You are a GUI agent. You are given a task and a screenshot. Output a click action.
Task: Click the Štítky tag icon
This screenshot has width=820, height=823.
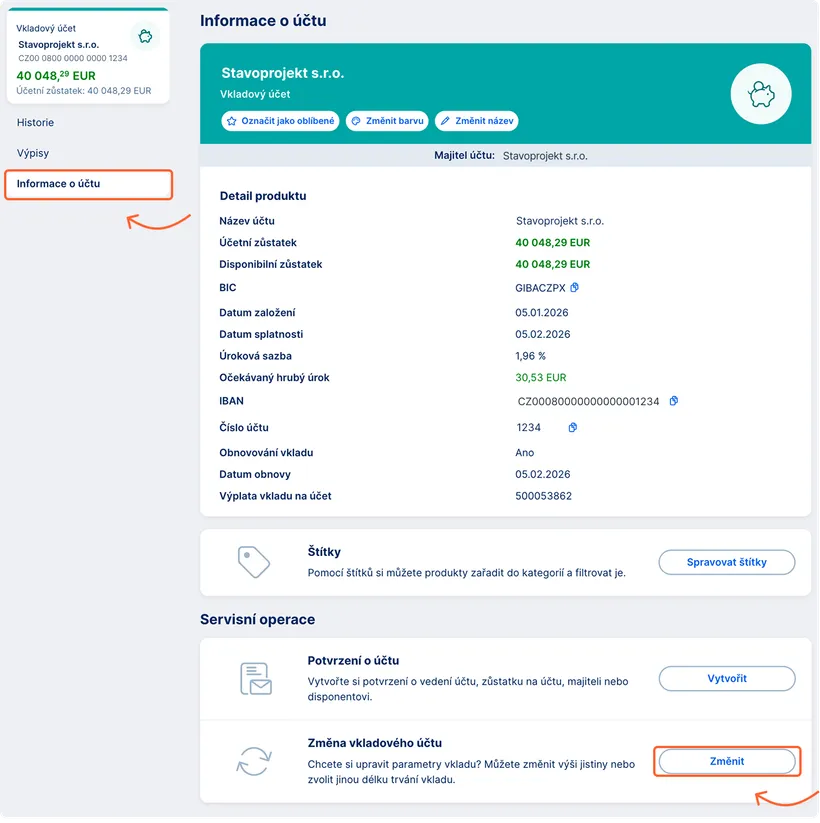point(254,562)
